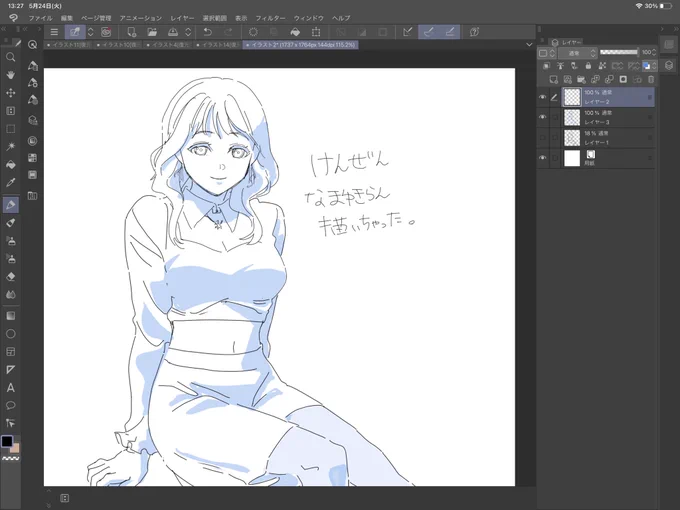Open file with the folder icon
This screenshot has width=680, height=510.
pos(152,32)
